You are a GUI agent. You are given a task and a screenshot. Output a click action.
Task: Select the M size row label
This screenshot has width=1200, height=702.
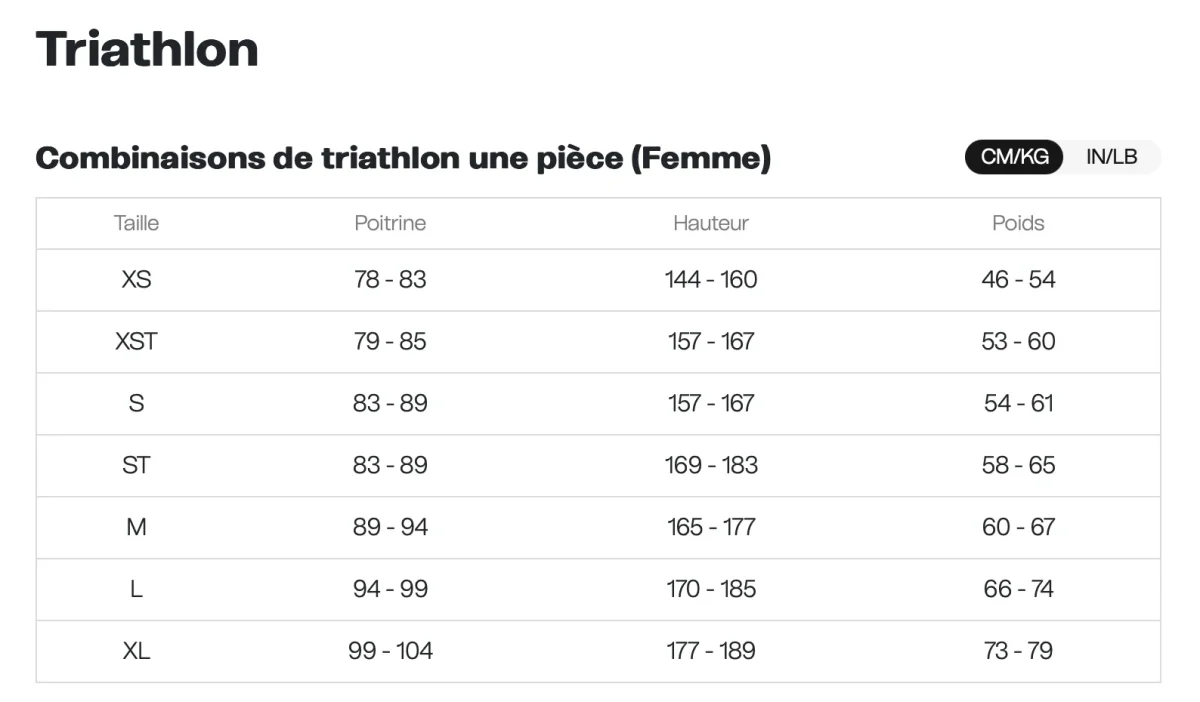click(136, 527)
